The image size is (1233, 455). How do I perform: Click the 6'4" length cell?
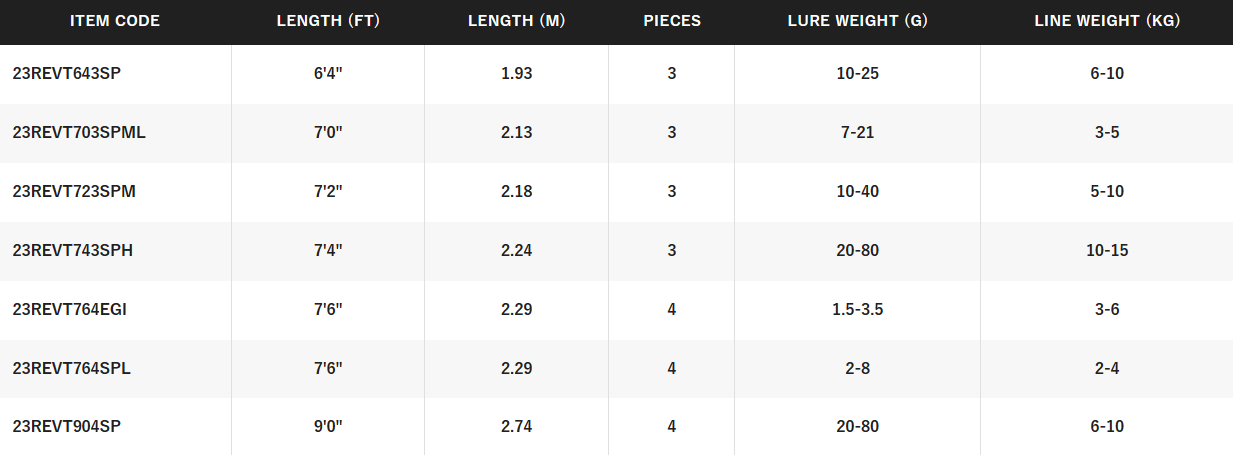(328, 74)
